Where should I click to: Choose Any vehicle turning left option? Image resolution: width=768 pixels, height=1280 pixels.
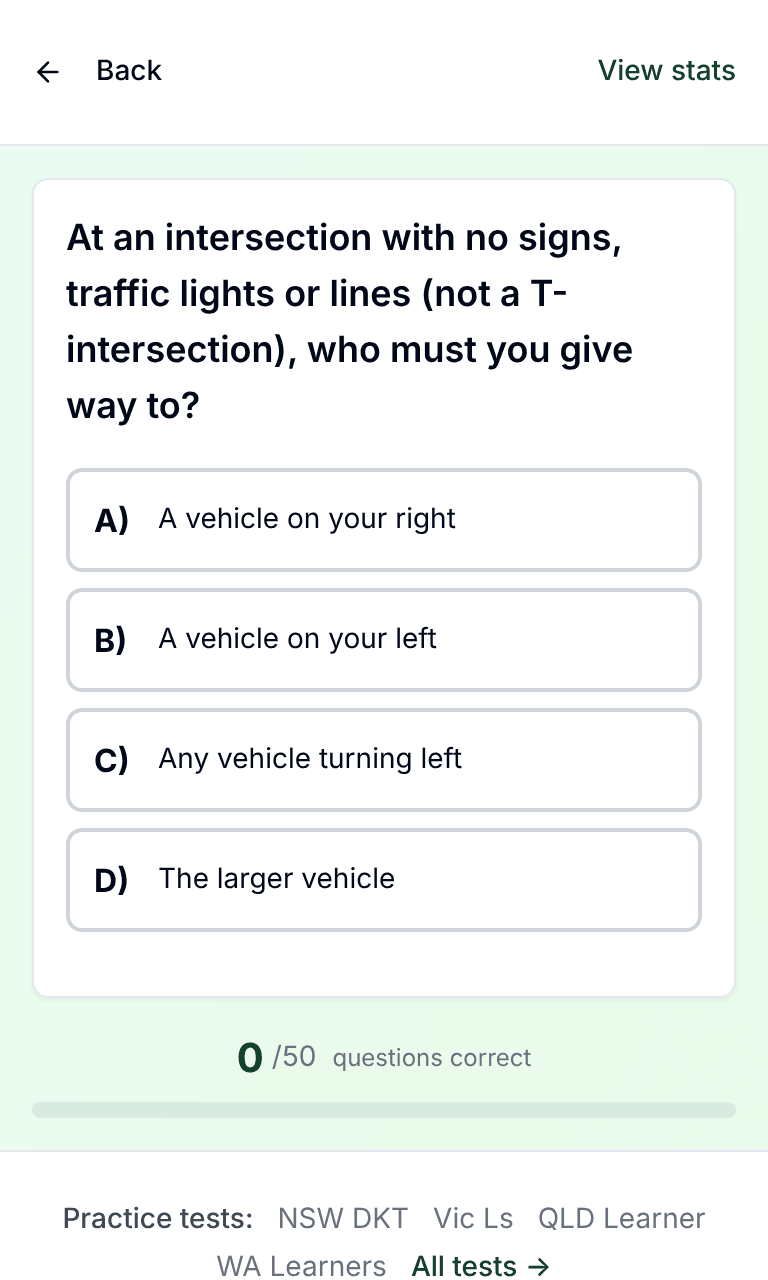click(x=384, y=760)
